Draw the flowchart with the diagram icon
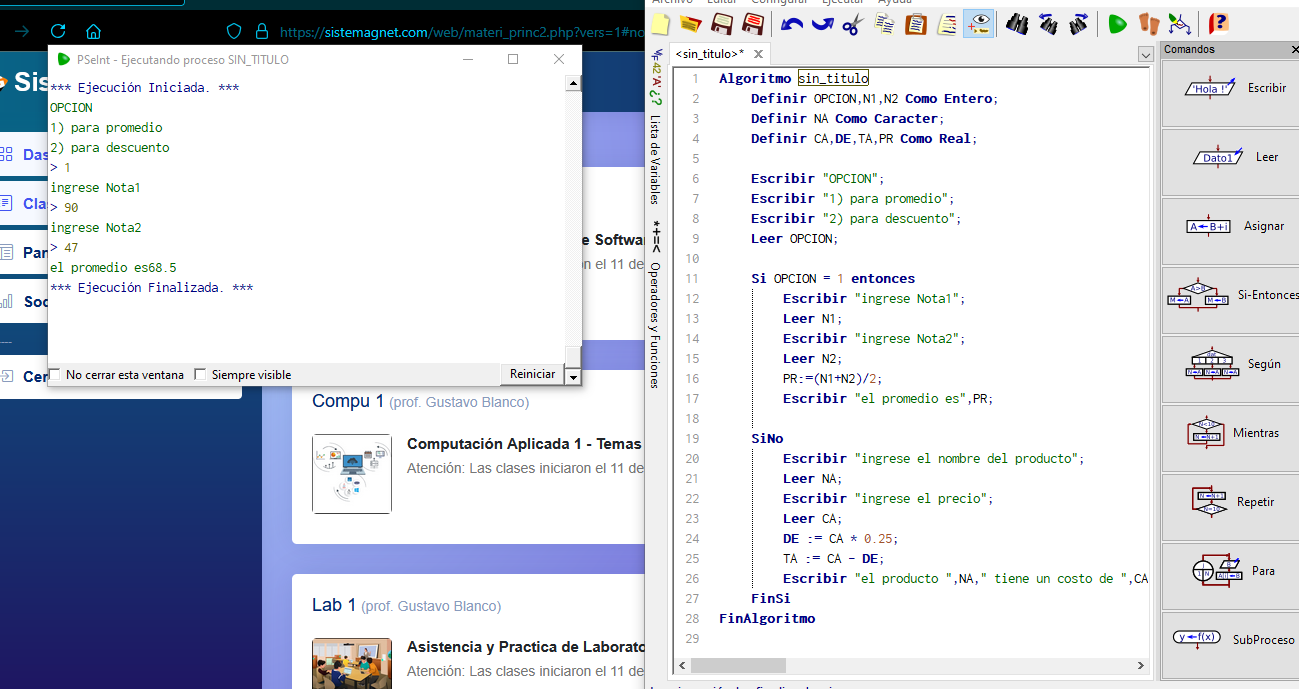The image size is (1299, 689). click(x=1179, y=23)
